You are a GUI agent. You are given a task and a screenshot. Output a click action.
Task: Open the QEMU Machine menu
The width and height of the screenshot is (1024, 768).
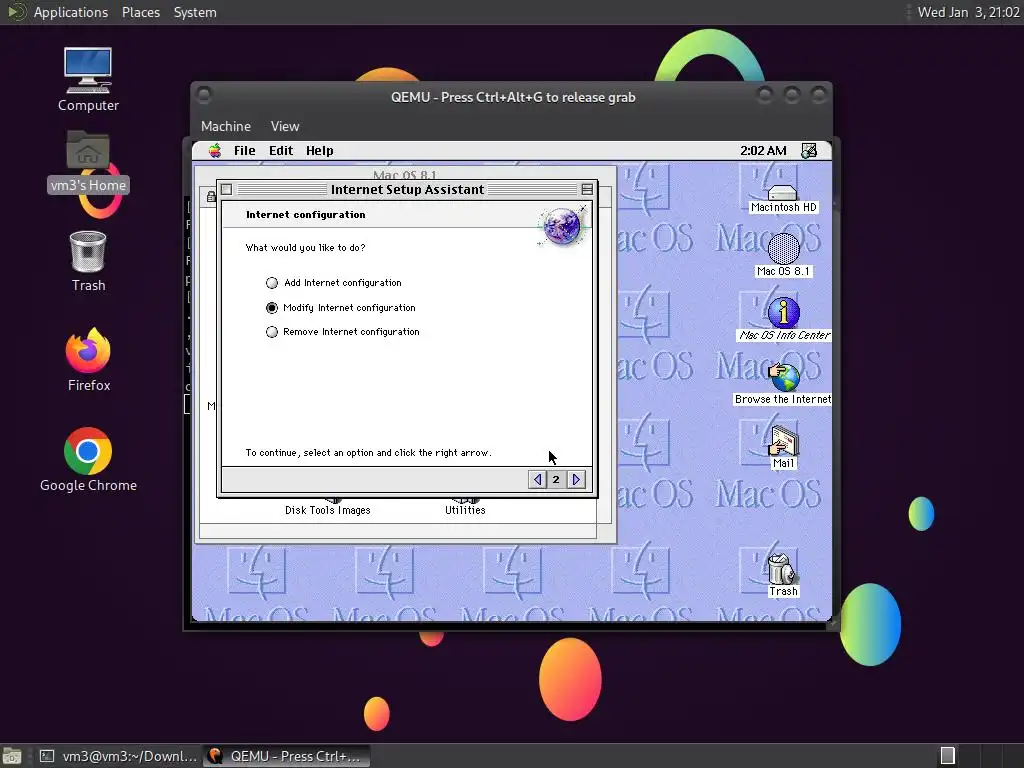[x=226, y=126]
